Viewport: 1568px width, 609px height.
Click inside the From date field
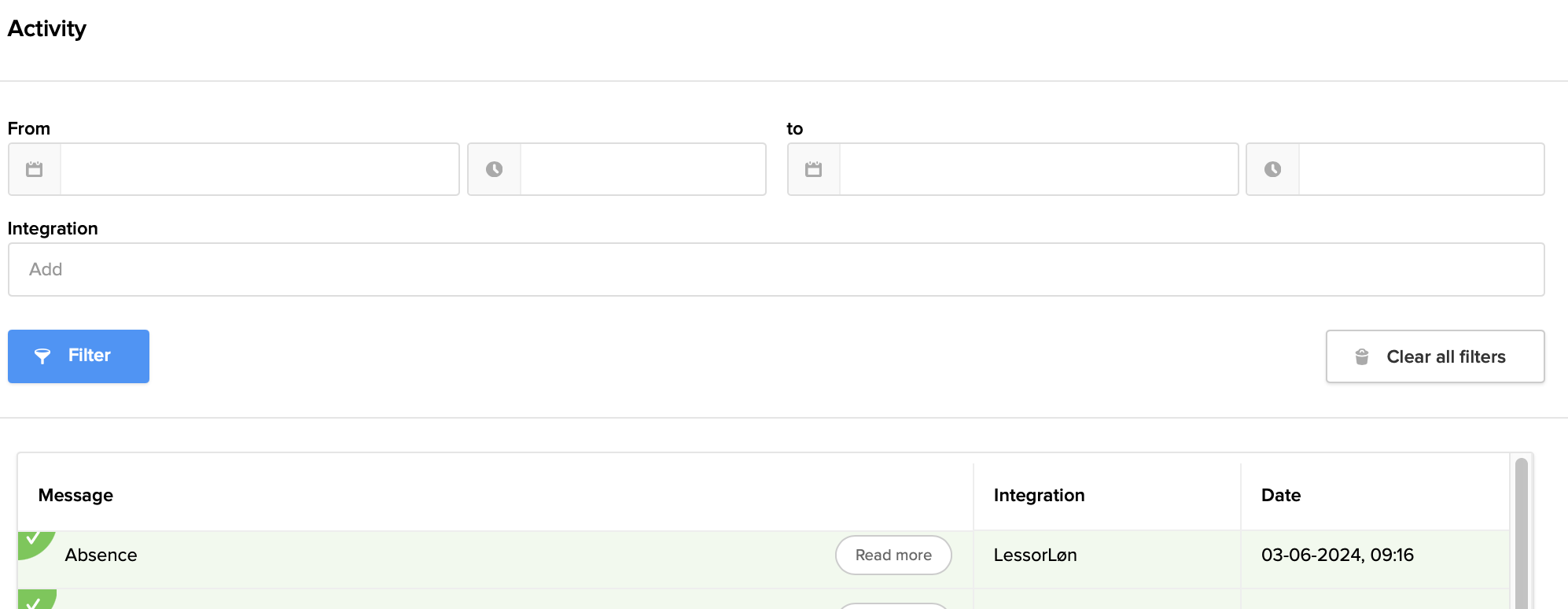259,169
